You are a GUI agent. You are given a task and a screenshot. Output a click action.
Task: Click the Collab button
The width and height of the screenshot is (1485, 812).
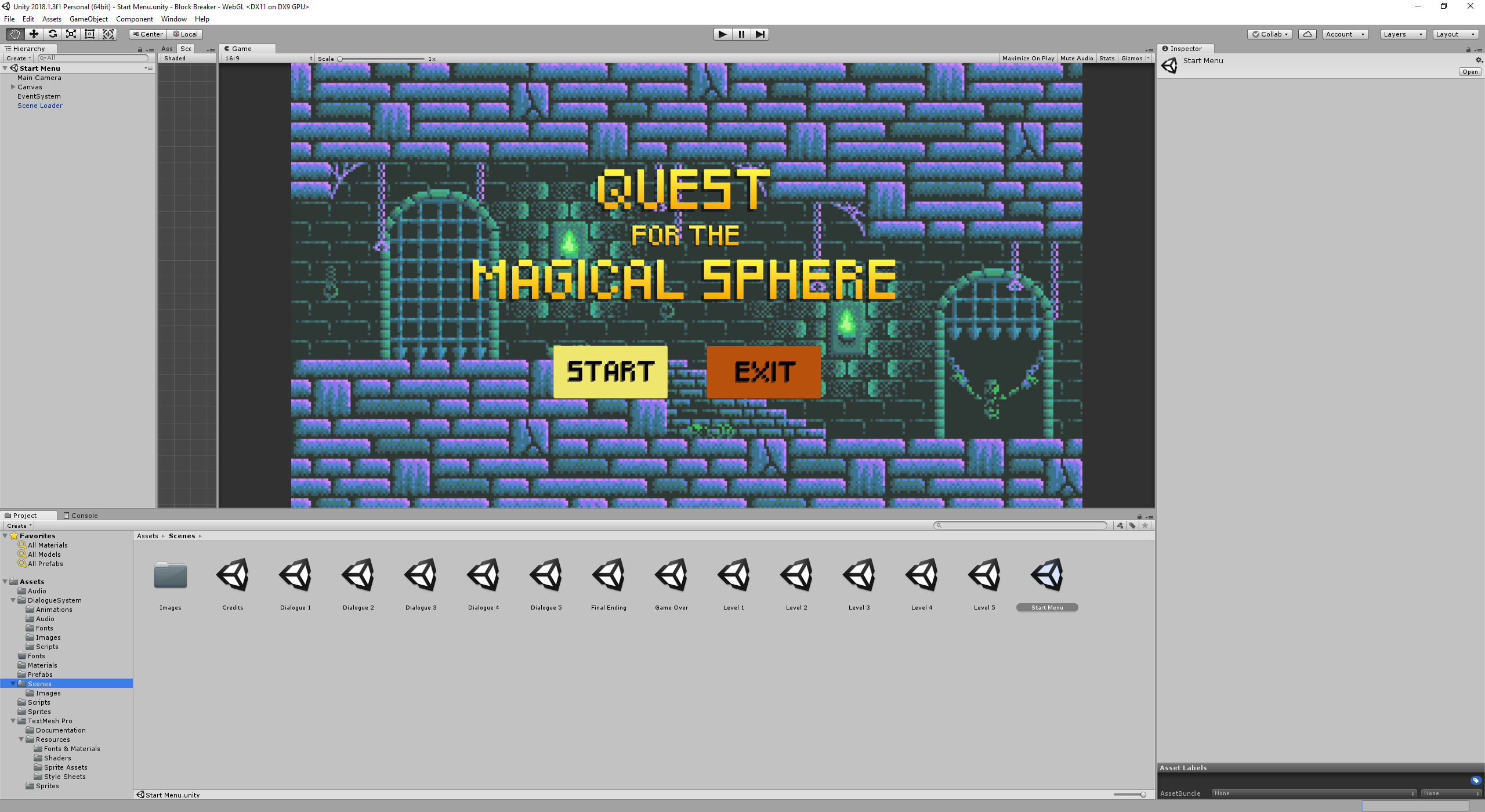(x=1269, y=34)
